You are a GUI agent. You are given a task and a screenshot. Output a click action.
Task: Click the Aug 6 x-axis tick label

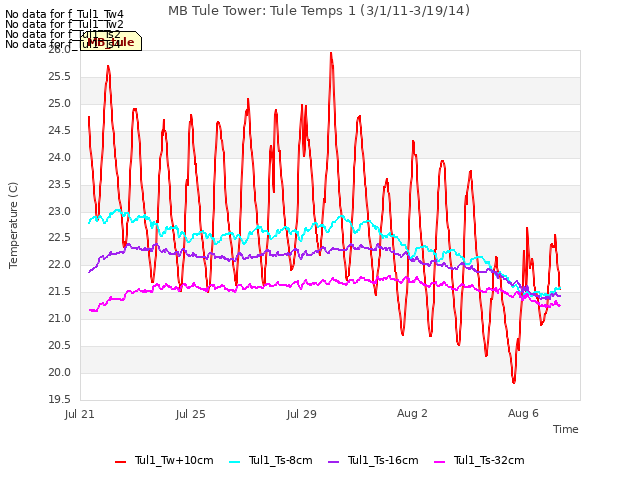(523, 413)
